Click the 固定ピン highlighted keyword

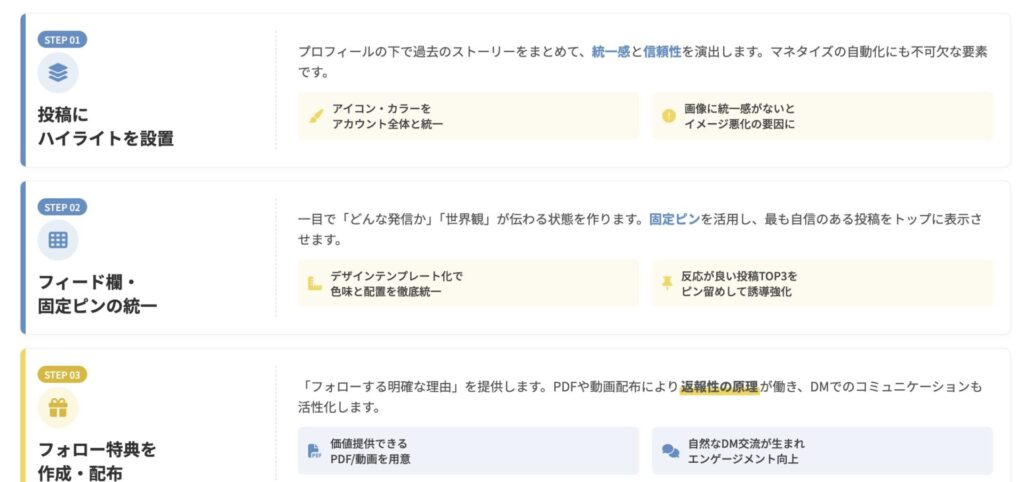(x=674, y=218)
